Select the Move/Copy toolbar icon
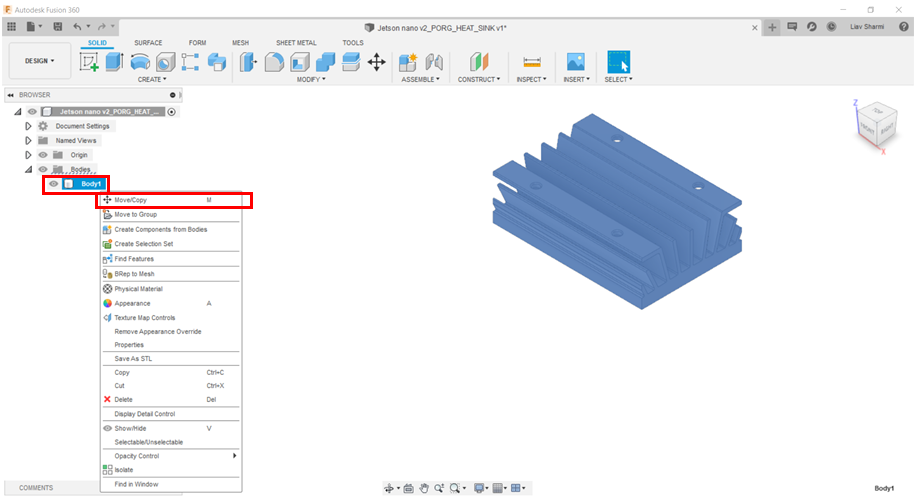The height and width of the screenshot is (497, 917). pyautogui.click(x=377, y=62)
